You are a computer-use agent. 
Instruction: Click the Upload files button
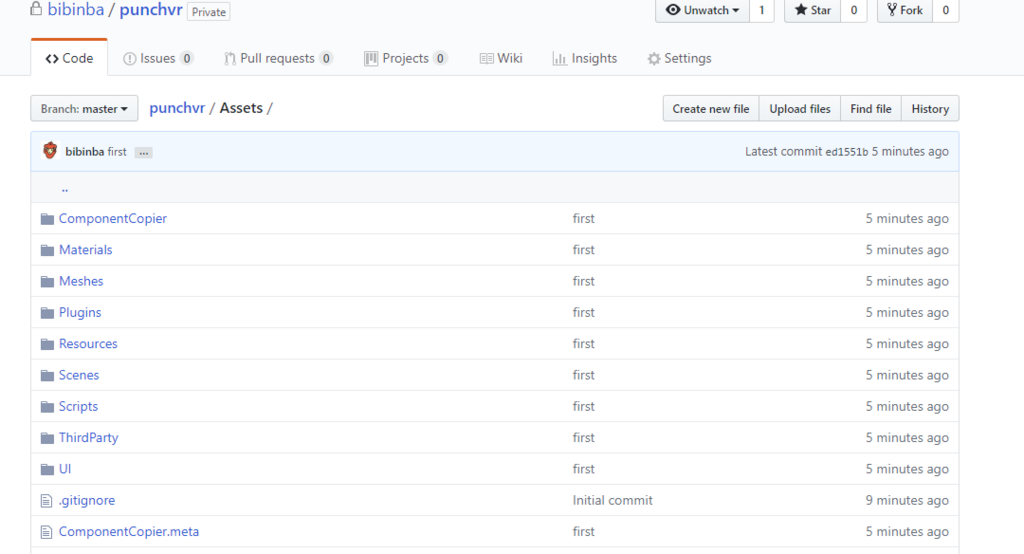tap(799, 108)
